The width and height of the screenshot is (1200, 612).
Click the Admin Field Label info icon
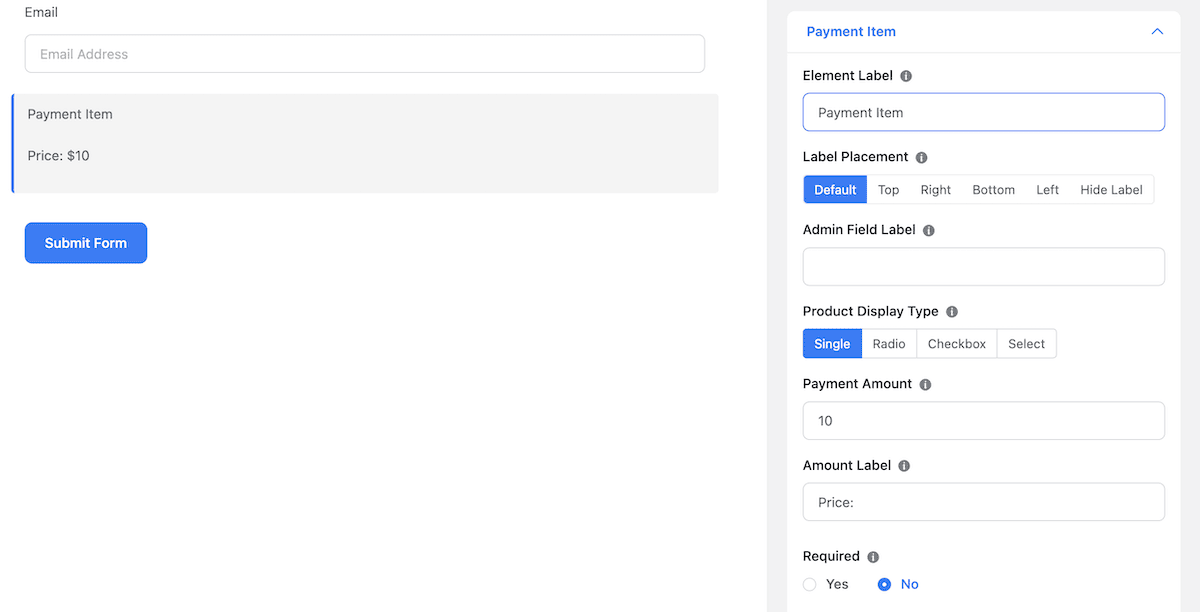929,230
